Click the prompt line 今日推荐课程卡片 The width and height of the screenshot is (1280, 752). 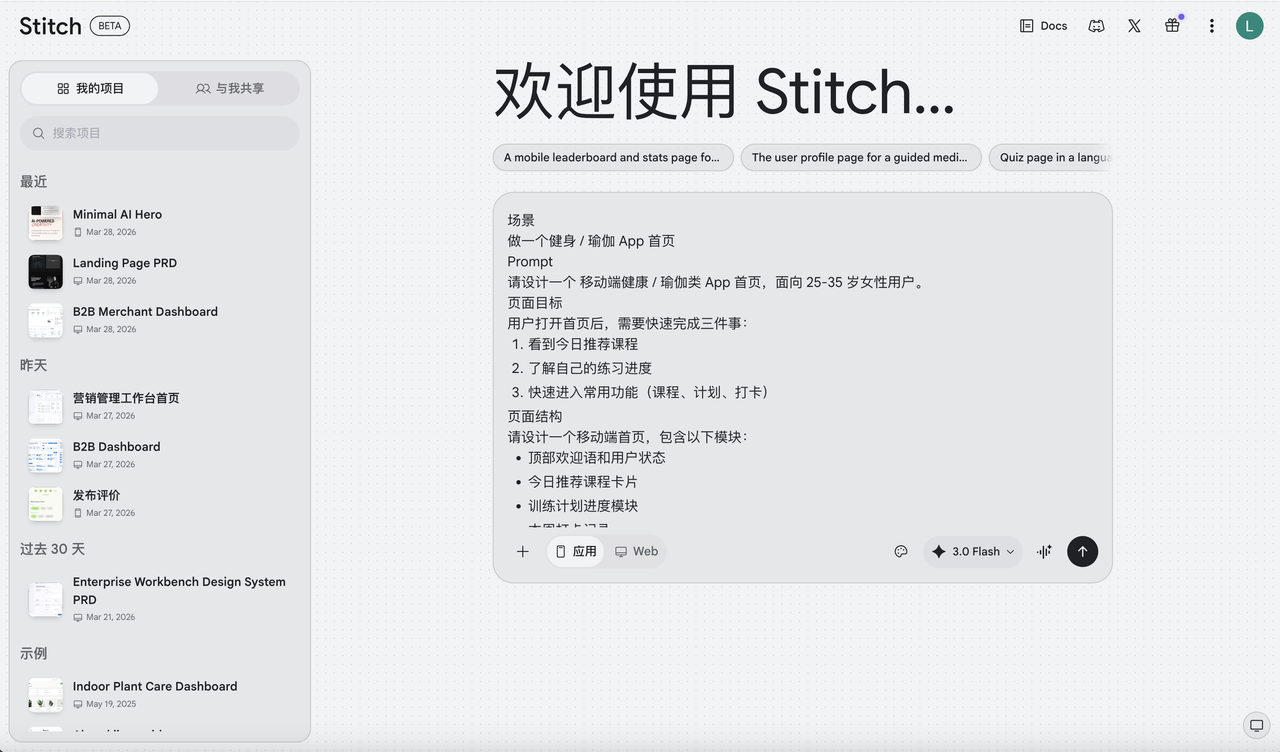(x=583, y=482)
